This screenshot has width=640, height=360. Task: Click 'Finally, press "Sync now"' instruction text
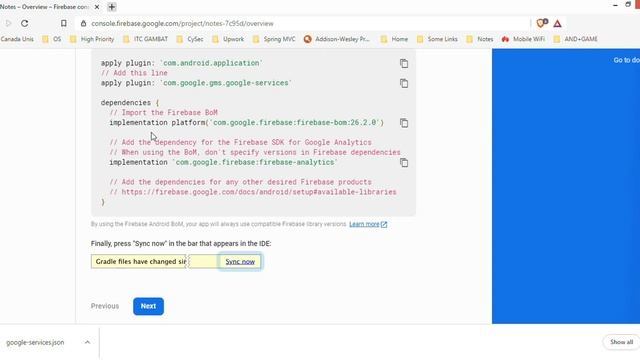click(181, 244)
